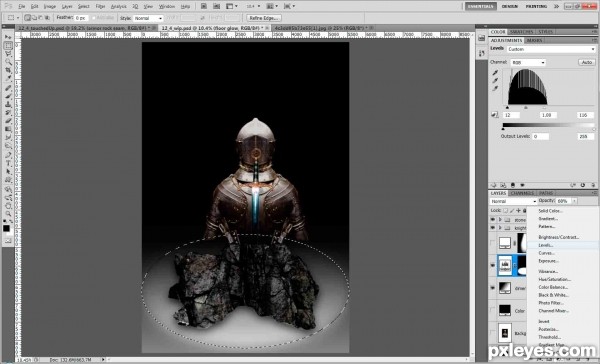Switch to the Swatches tab
600x364 pixels.
pos(521,32)
